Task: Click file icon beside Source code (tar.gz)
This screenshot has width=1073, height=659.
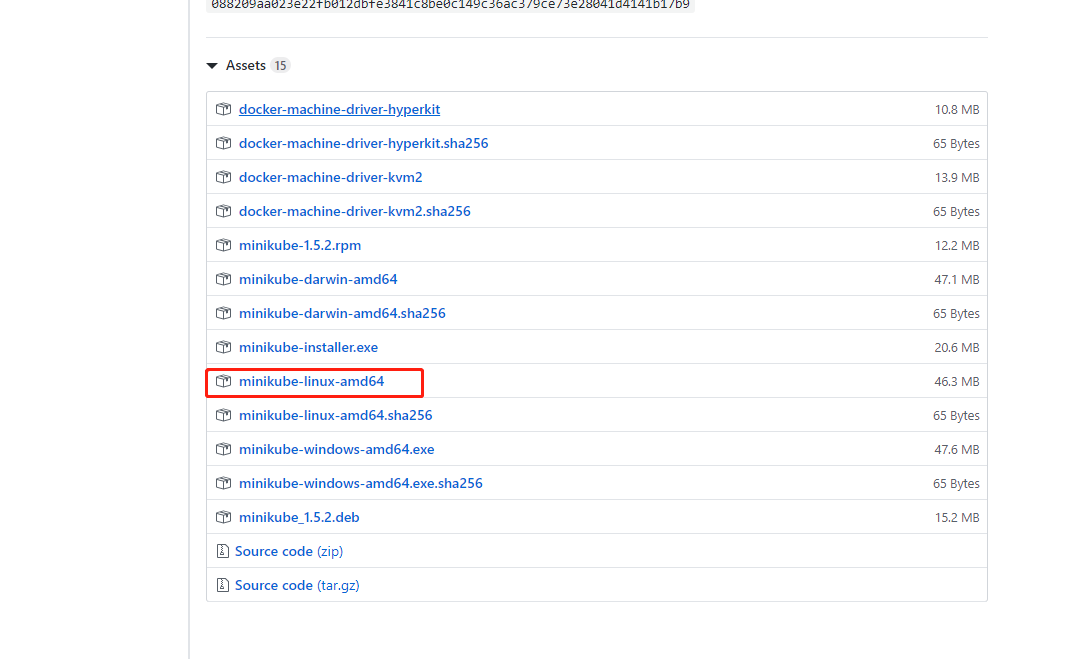Action: coord(222,586)
